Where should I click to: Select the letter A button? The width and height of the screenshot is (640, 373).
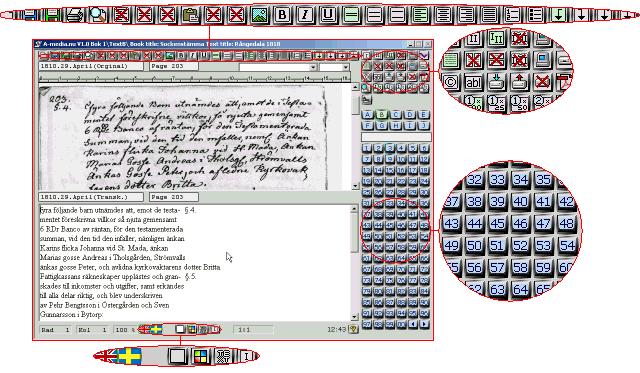[x=368, y=115]
